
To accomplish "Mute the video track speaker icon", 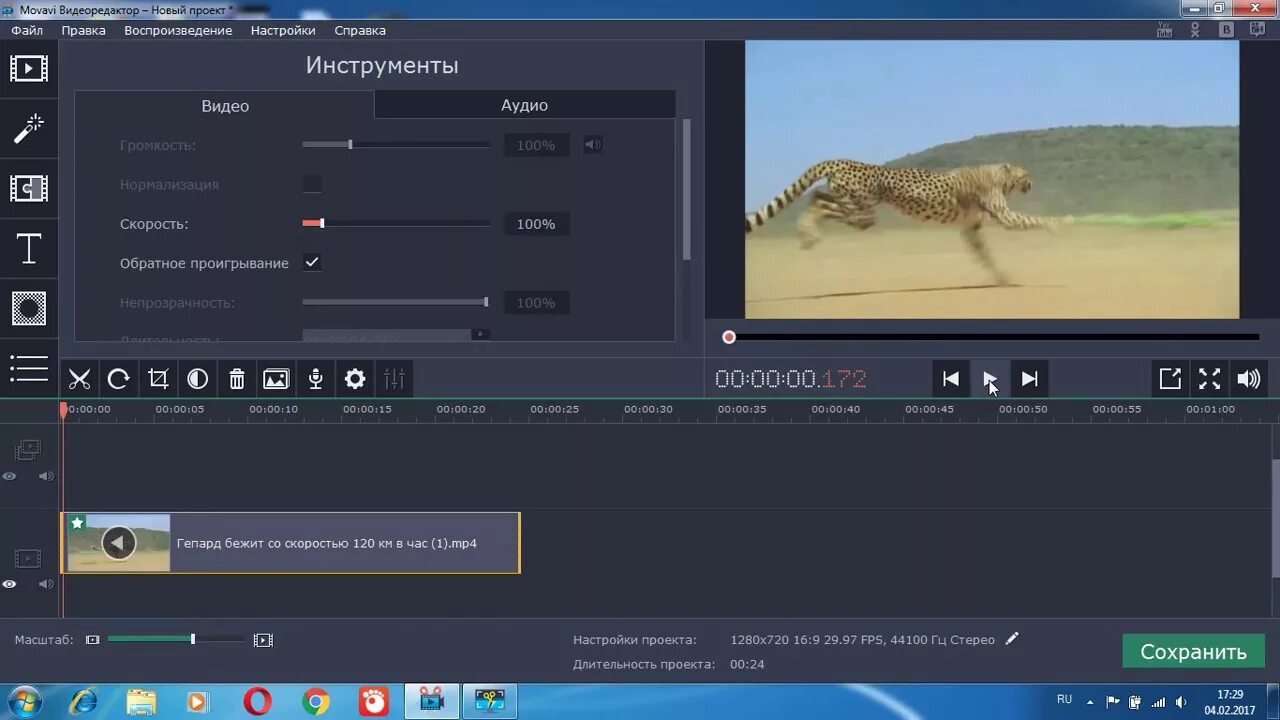I will 45,583.
